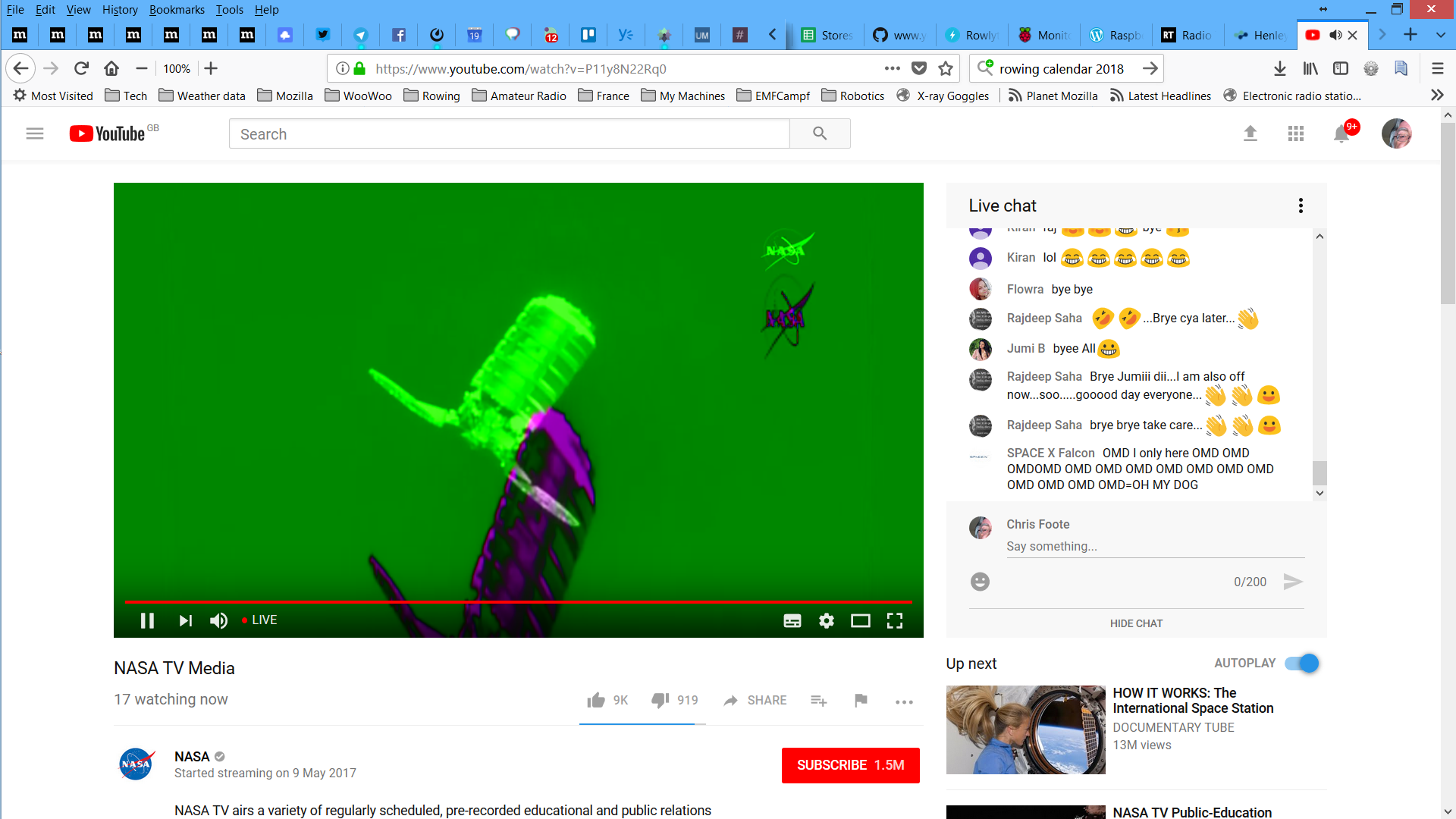
Task: Toggle subtitles/closed captions button
Action: 792,621
